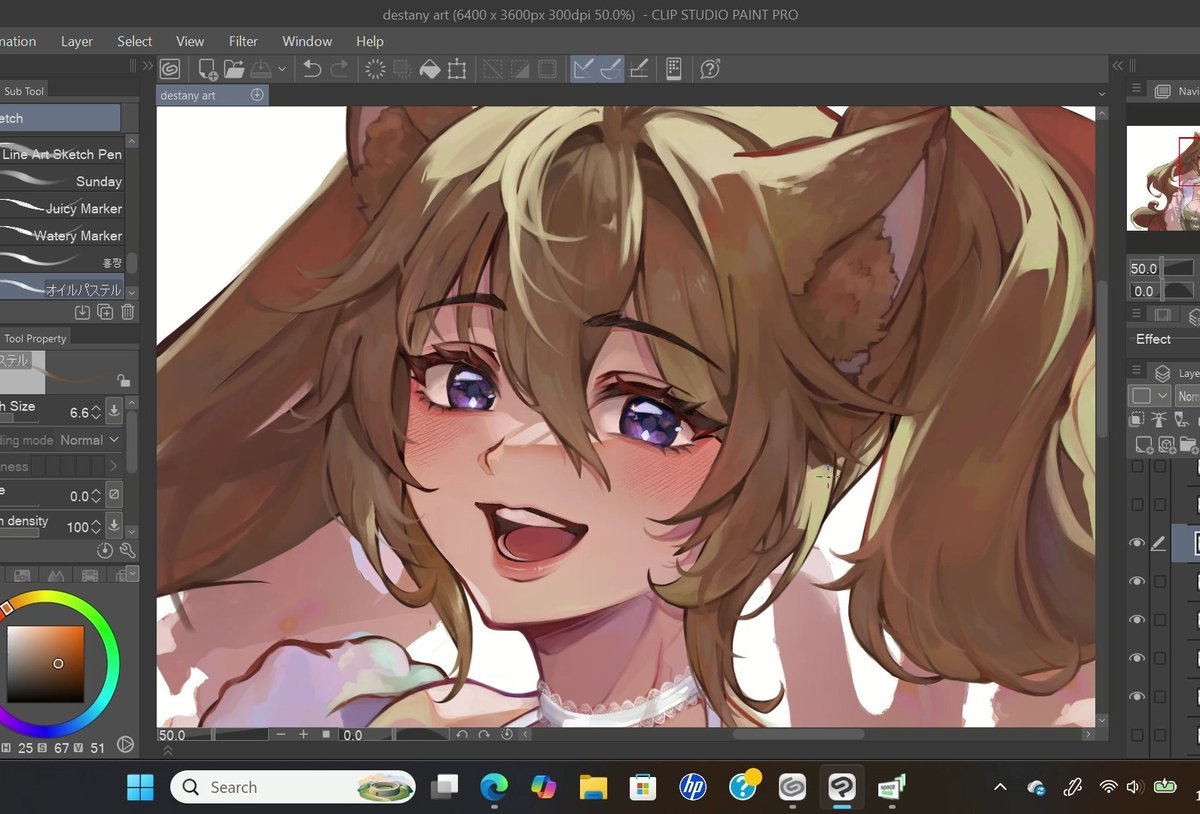Screen dimensions: 1200x814
Task: Reset canvas rotation icon in status bar
Action: 506,734
